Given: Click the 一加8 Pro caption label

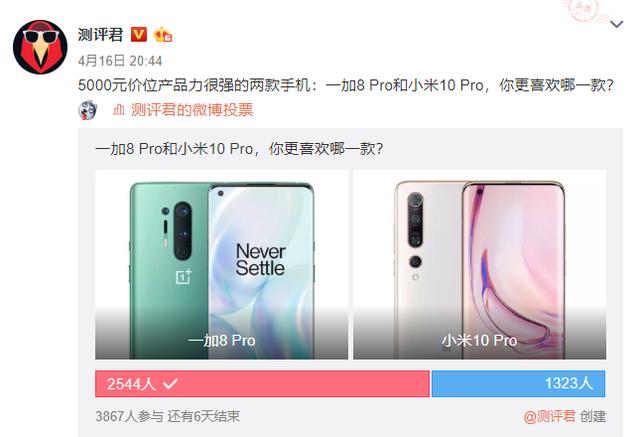Looking at the screenshot, I should (x=222, y=340).
